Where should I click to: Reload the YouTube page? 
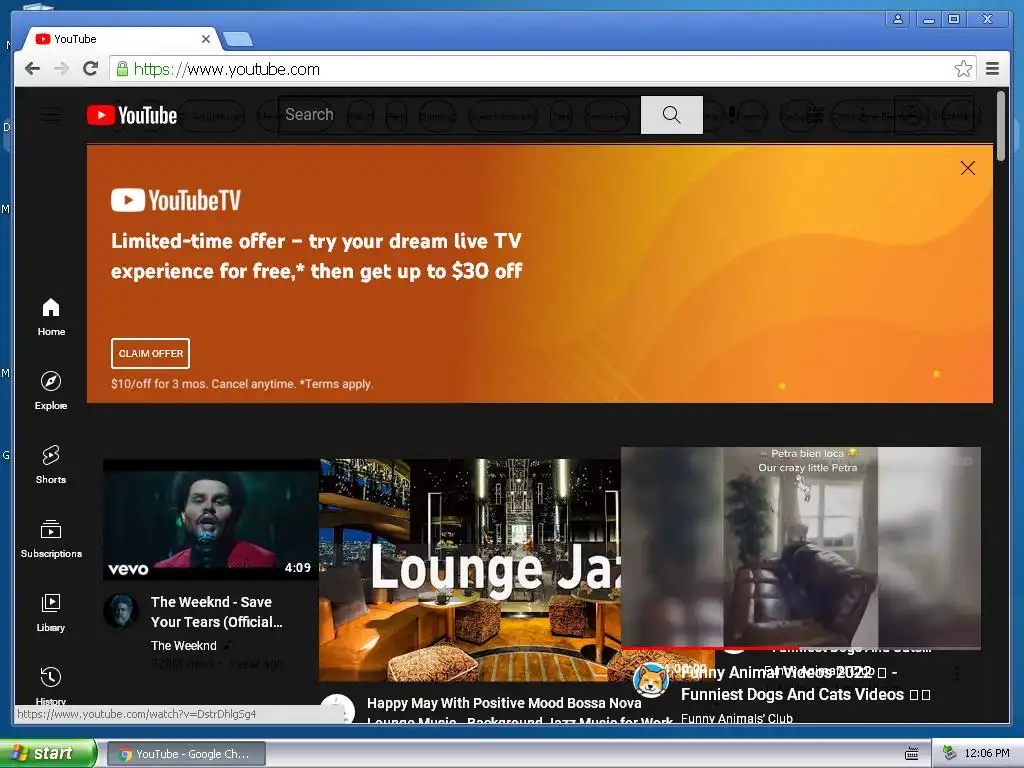91,69
